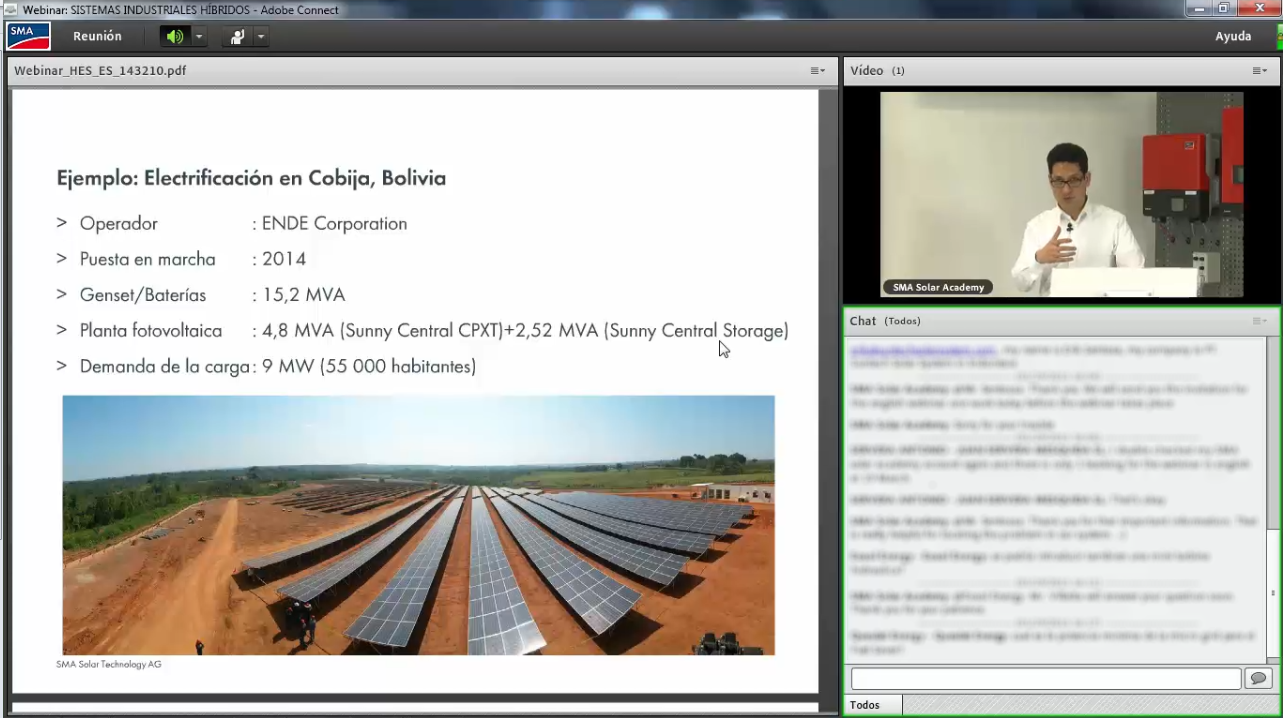Click the Adobe Connect title bar icon
1283x718 pixels.
(x=11, y=9)
